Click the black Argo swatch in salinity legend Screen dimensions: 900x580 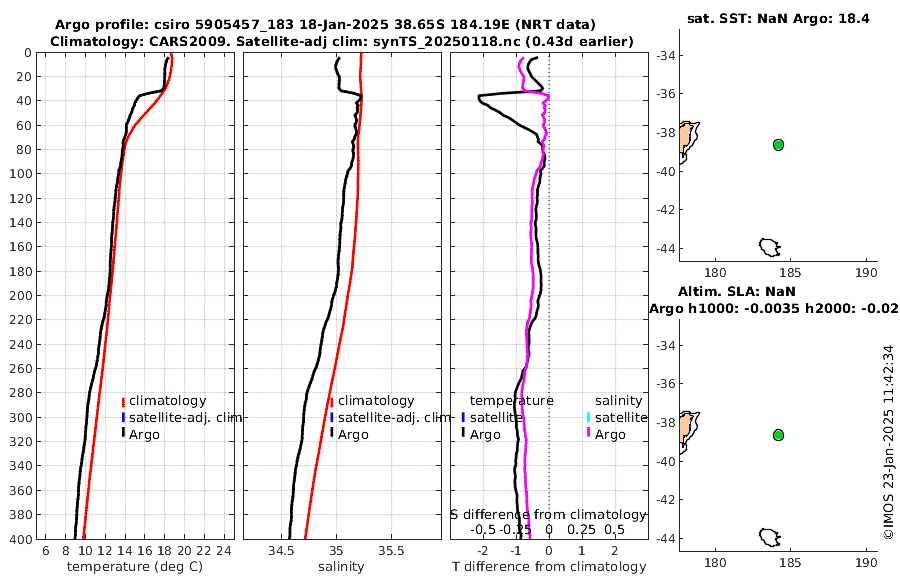click(x=332, y=432)
